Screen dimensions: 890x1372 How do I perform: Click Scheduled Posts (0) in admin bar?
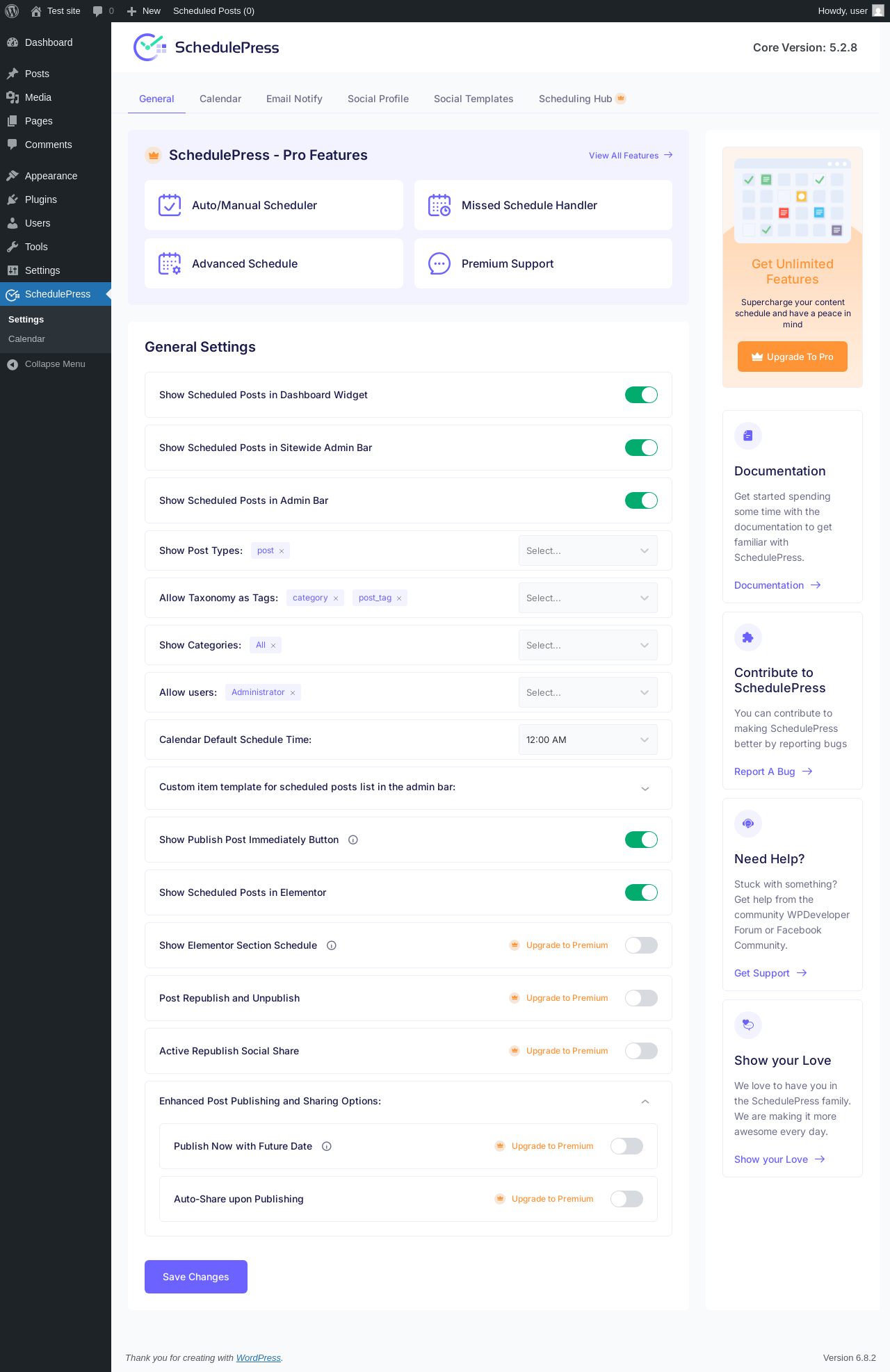point(213,11)
